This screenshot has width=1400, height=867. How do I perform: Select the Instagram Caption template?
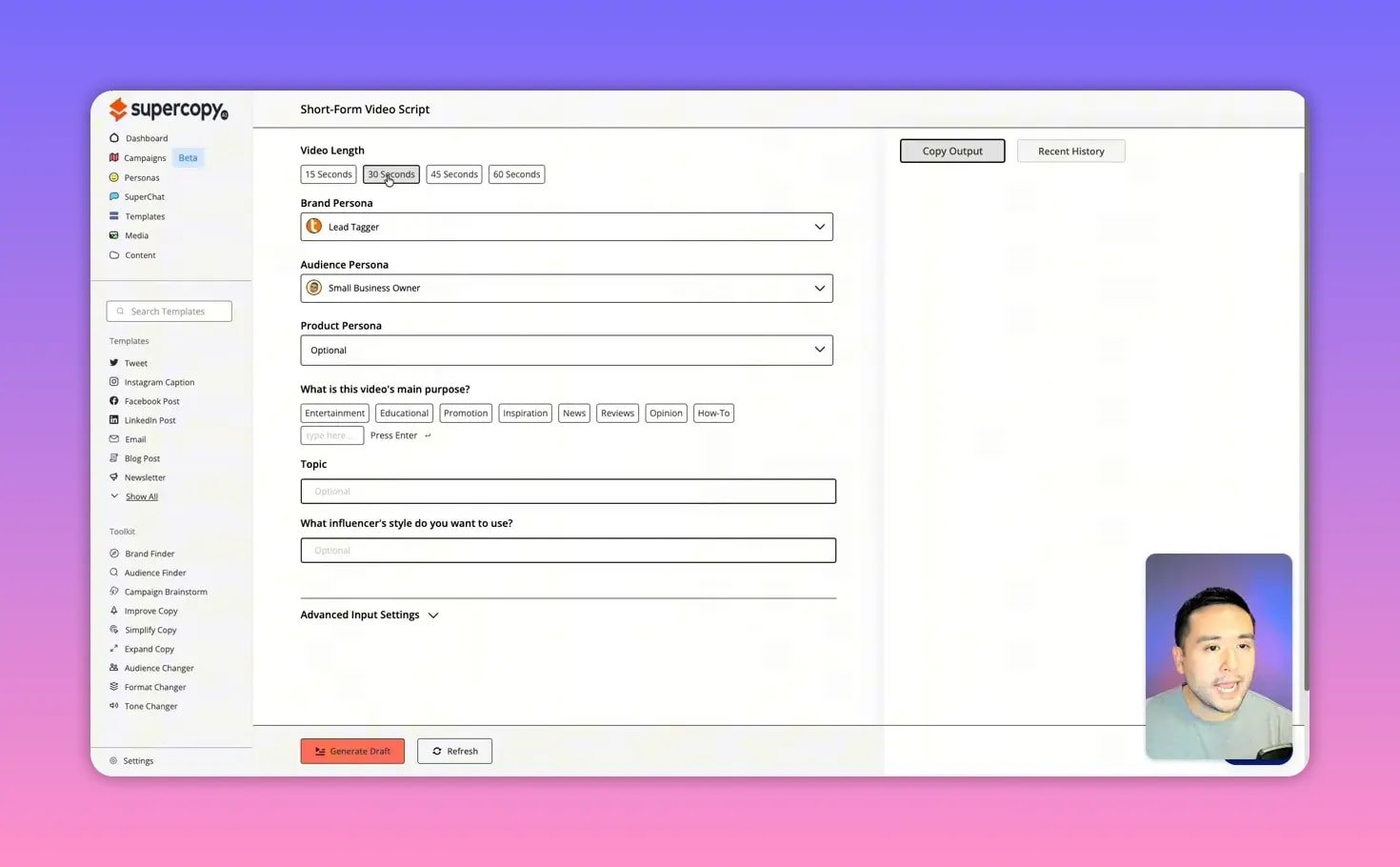coord(159,381)
